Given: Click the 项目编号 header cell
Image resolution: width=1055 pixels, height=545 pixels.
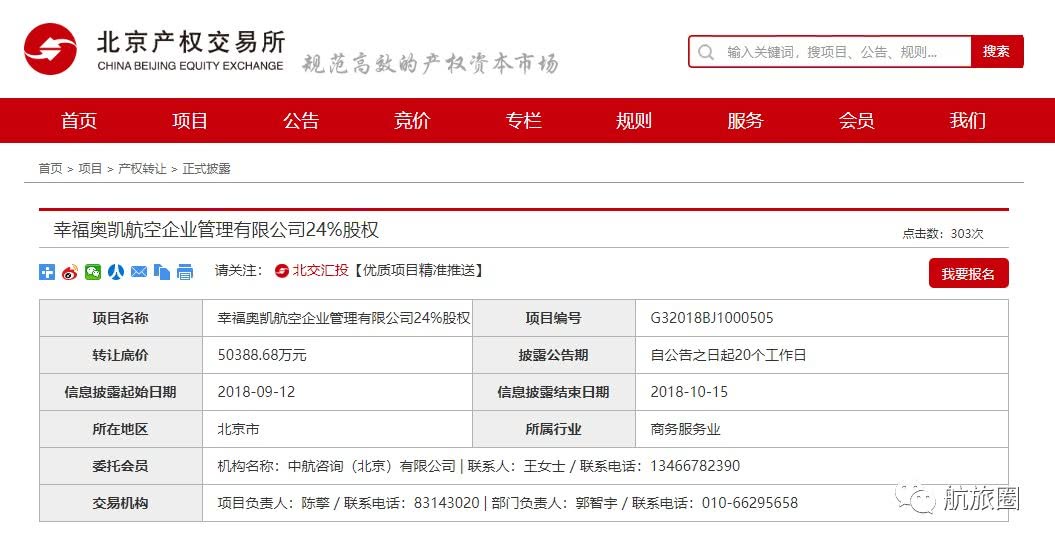Looking at the screenshot, I should point(554,318).
